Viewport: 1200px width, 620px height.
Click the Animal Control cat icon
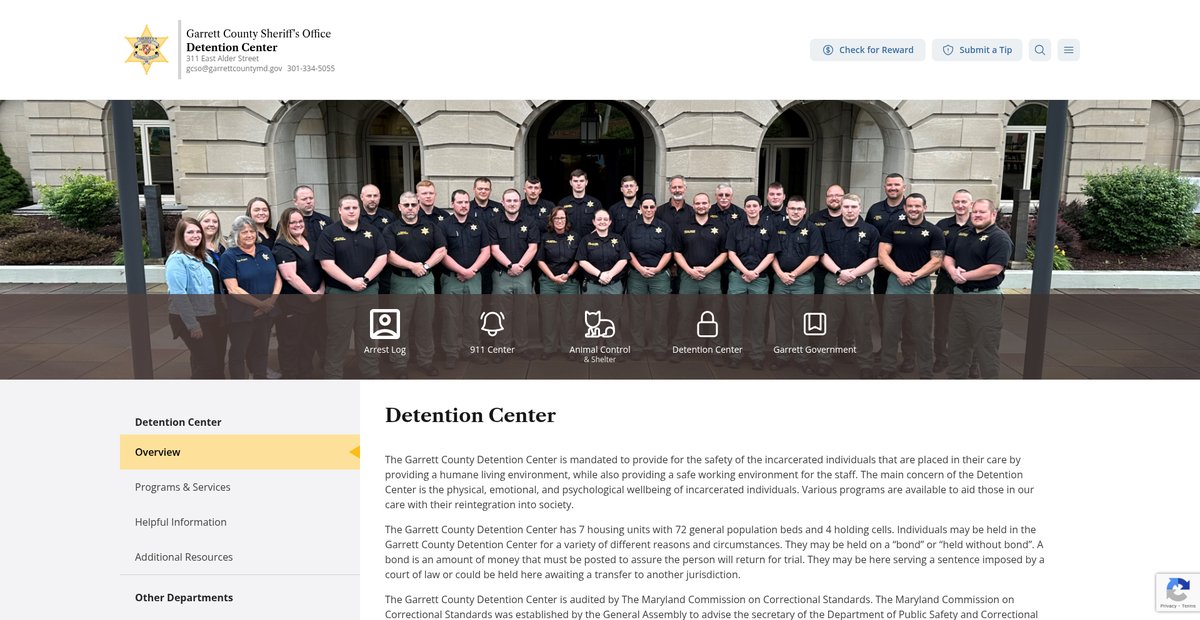(600, 323)
